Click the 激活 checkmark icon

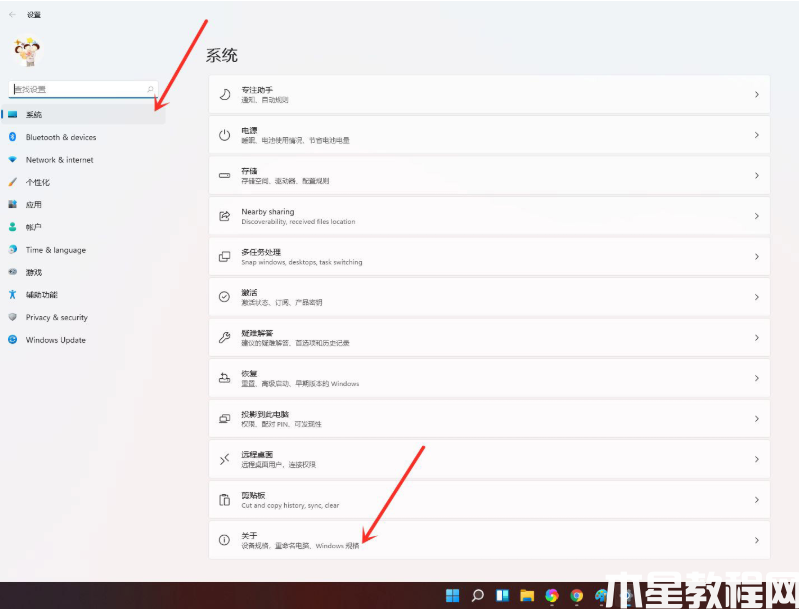coord(224,297)
